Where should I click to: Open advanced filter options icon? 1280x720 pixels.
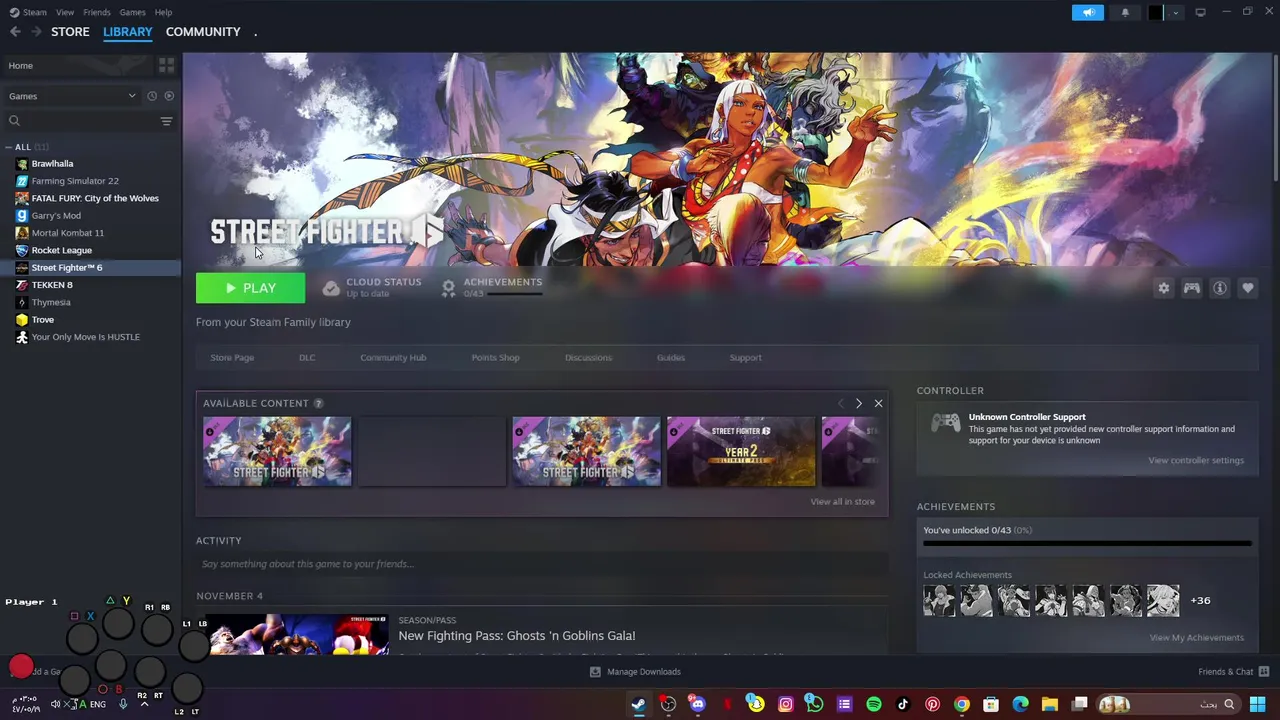coord(167,121)
